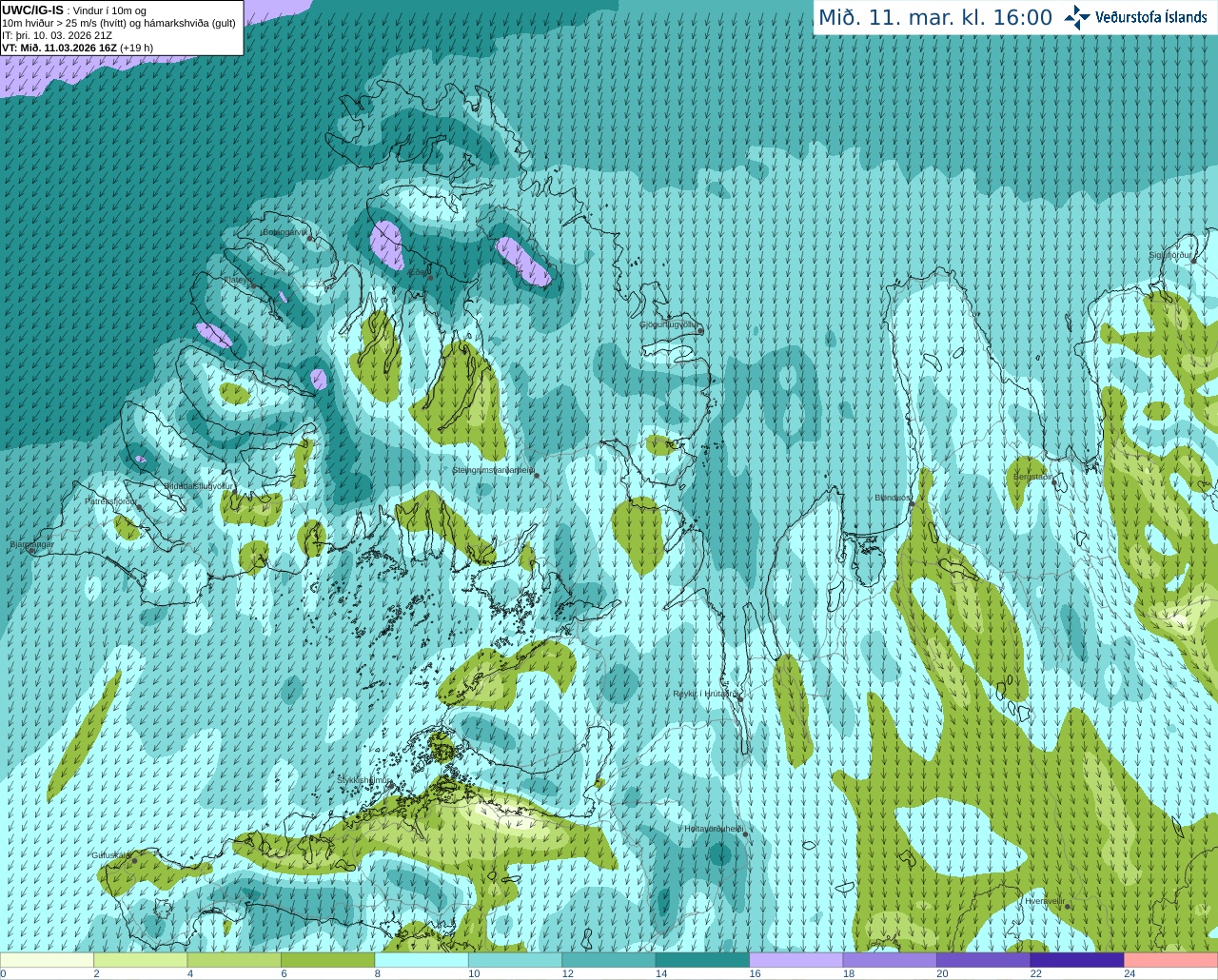Click the date heading Mið. 11. mar. kl. 16:00
Screen dimensions: 1218x980
click(935, 18)
